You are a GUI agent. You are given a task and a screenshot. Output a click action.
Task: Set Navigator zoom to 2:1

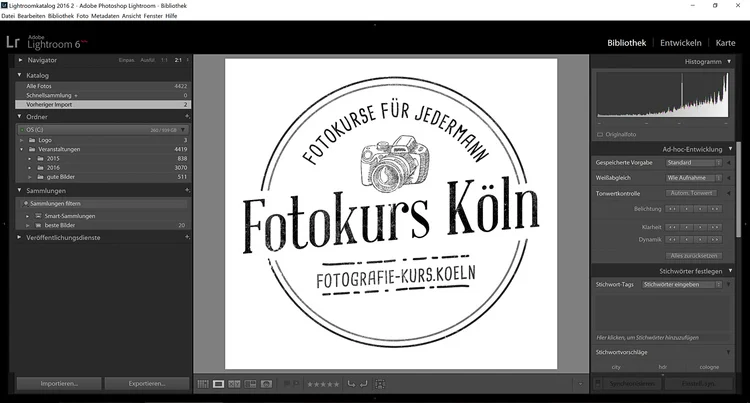[x=178, y=60]
